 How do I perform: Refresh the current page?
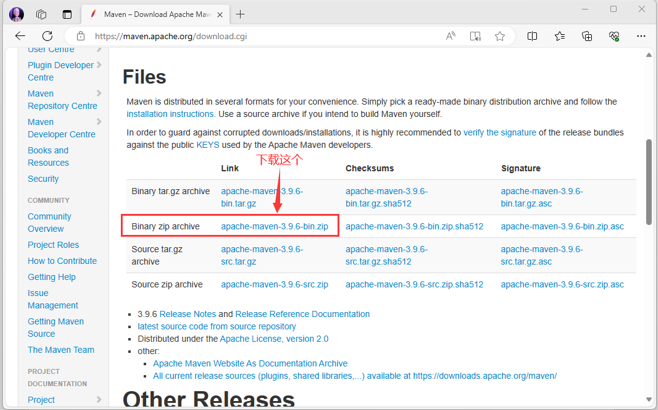(x=47, y=36)
